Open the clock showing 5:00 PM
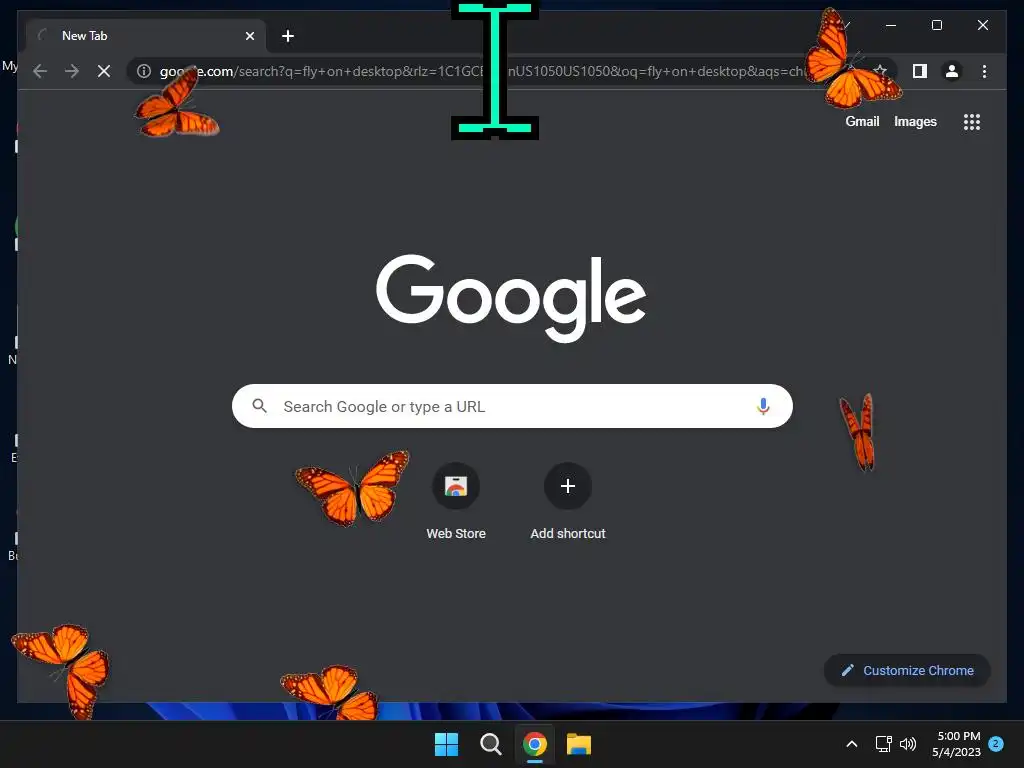The height and width of the screenshot is (768, 1024). click(957, 744)
